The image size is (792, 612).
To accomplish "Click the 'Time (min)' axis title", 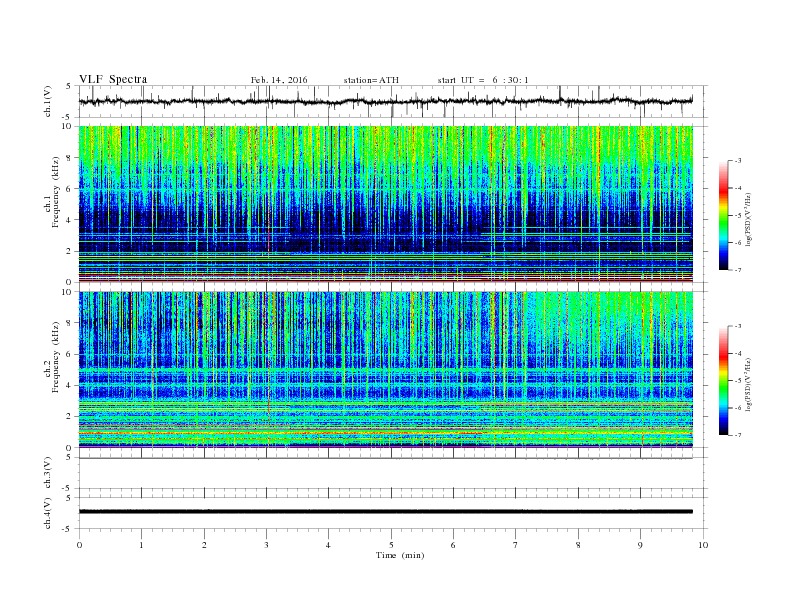I will [400, 555].
